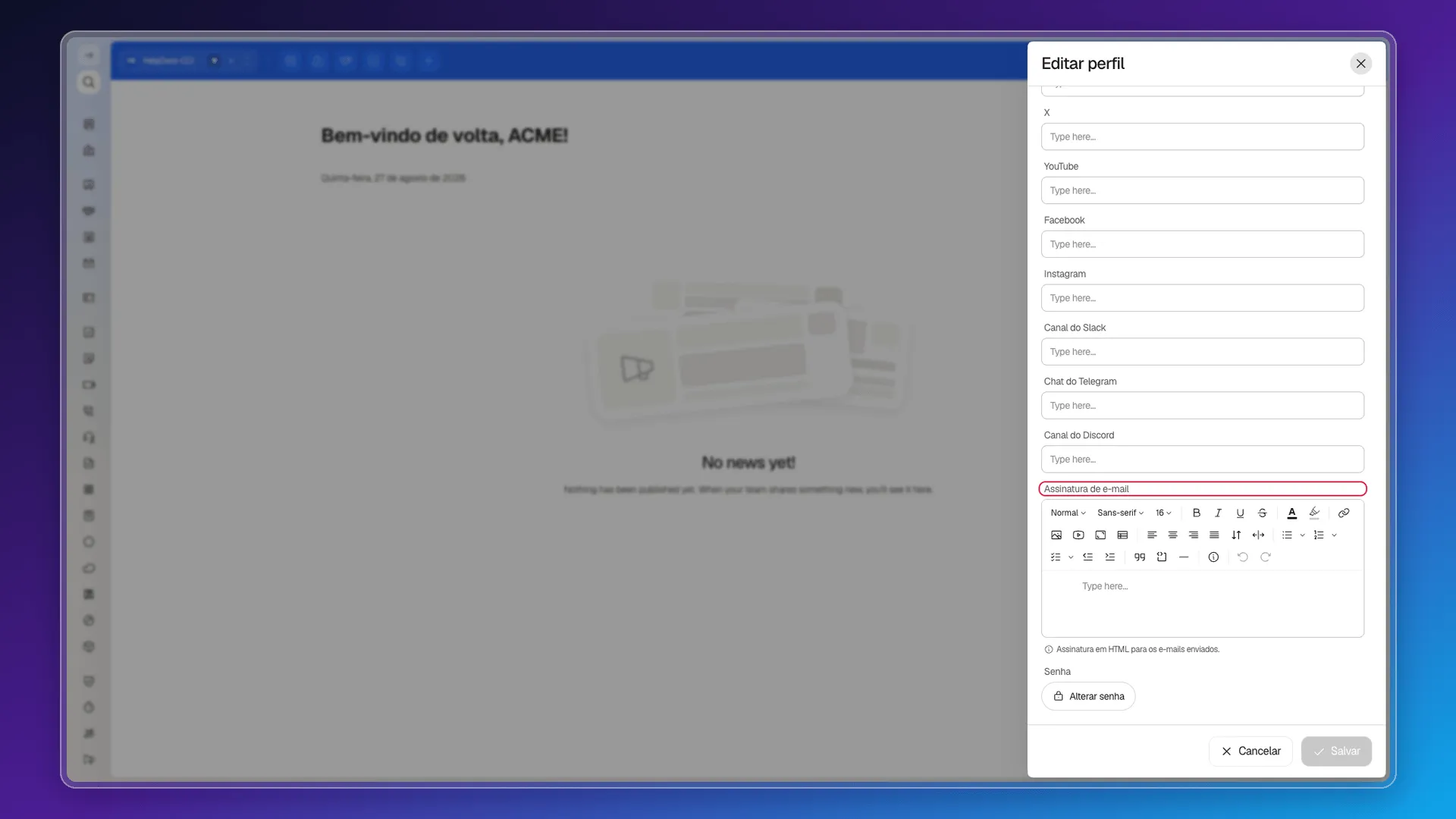Click into the signature text area
Screen dimensions: 1456x819
1203,604
